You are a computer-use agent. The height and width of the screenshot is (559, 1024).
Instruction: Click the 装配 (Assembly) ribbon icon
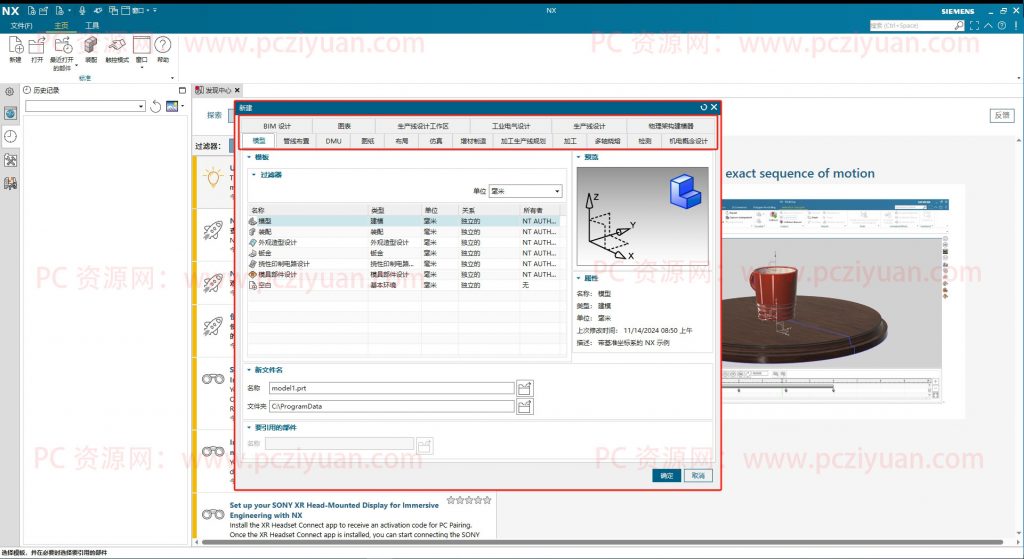point(91,45)
